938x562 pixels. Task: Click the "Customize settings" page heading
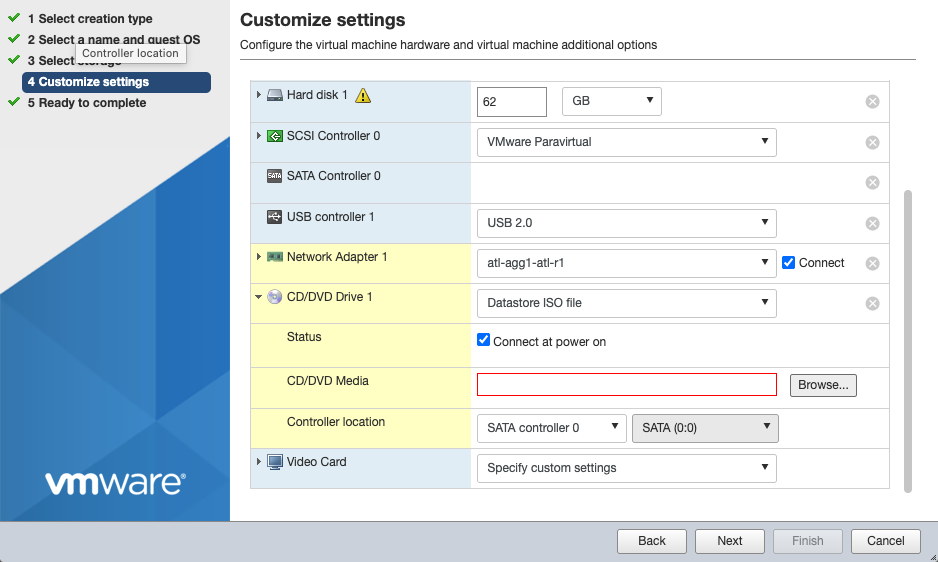pos(322,20)
